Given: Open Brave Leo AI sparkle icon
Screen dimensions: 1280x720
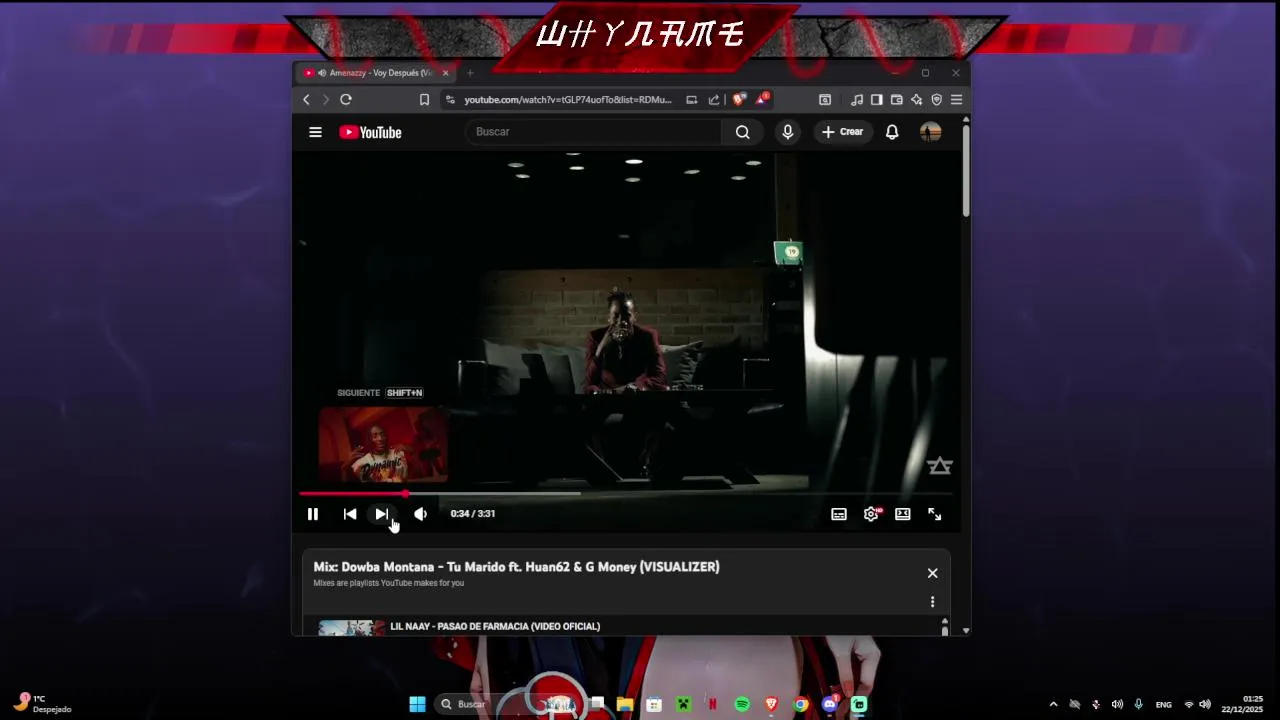Looking at the screenshot, I should pyautogui.click(x=917, y=100).
